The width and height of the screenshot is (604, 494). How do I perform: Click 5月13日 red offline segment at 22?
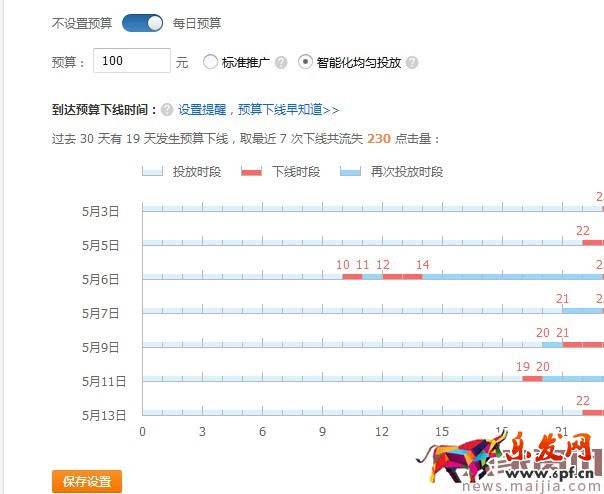pos(592,412)
